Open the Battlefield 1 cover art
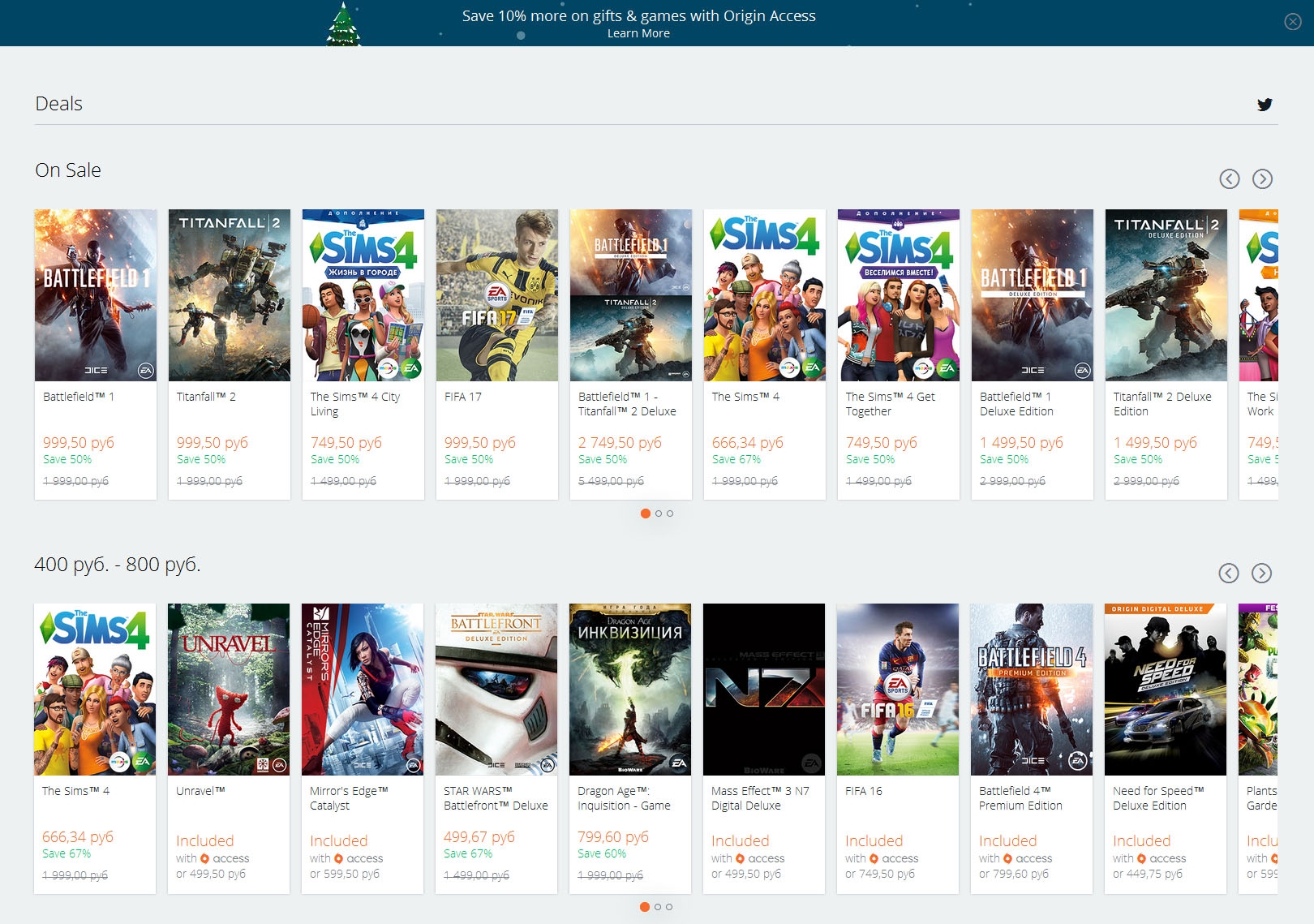The height and width of the screenshot is (924, 1314). 96,295
